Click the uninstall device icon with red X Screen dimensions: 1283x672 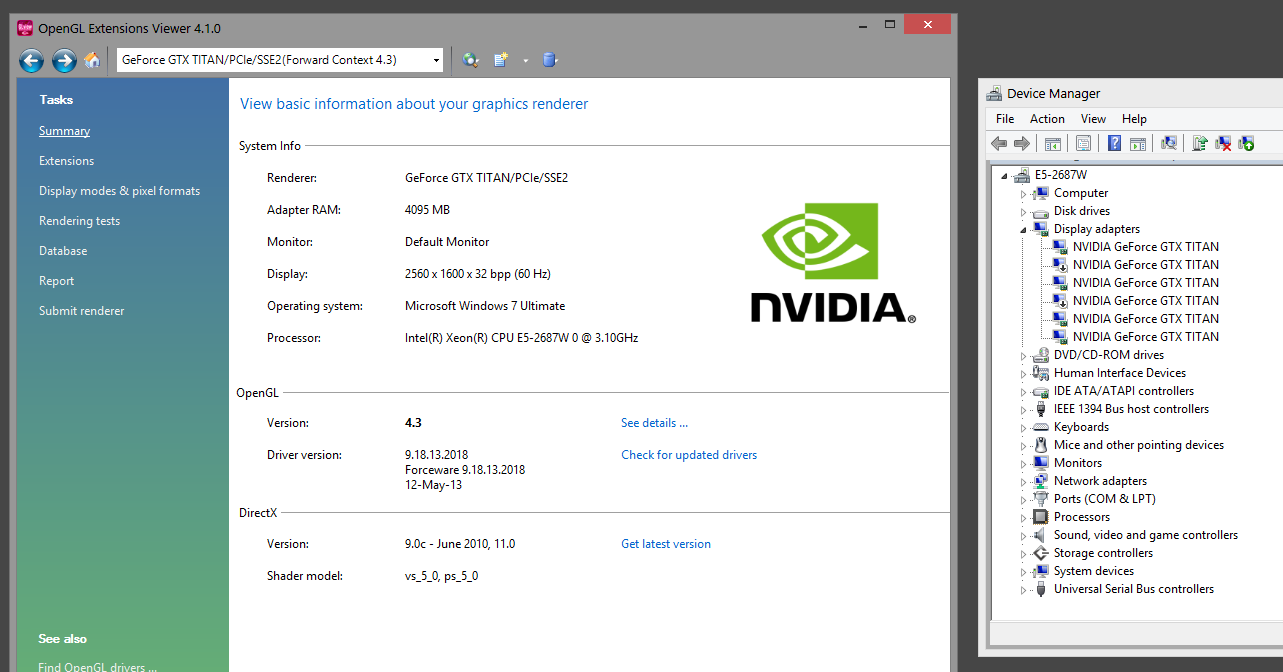click(1223, 144)
